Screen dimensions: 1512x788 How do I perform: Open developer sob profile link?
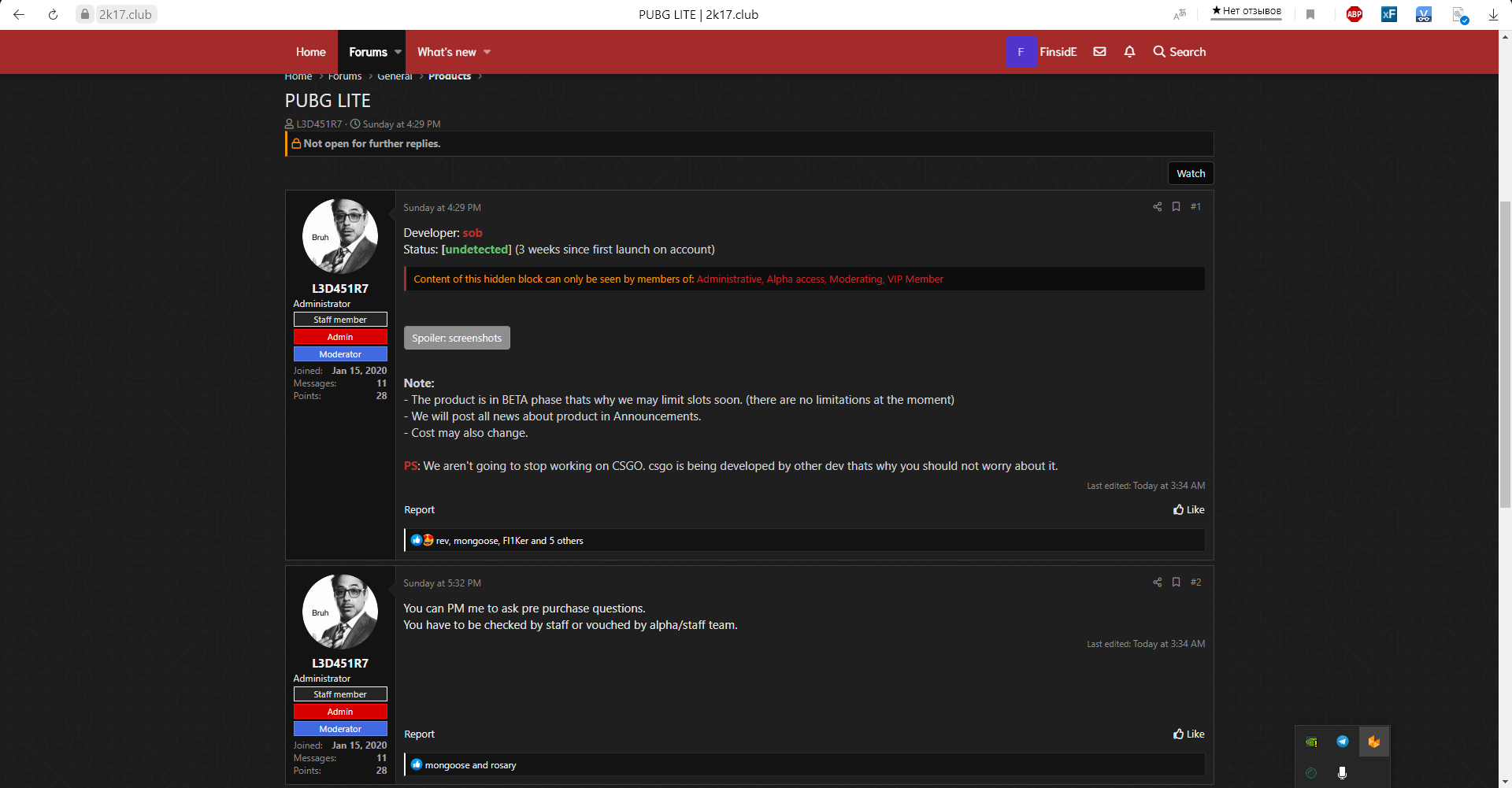tap(472, 233)
